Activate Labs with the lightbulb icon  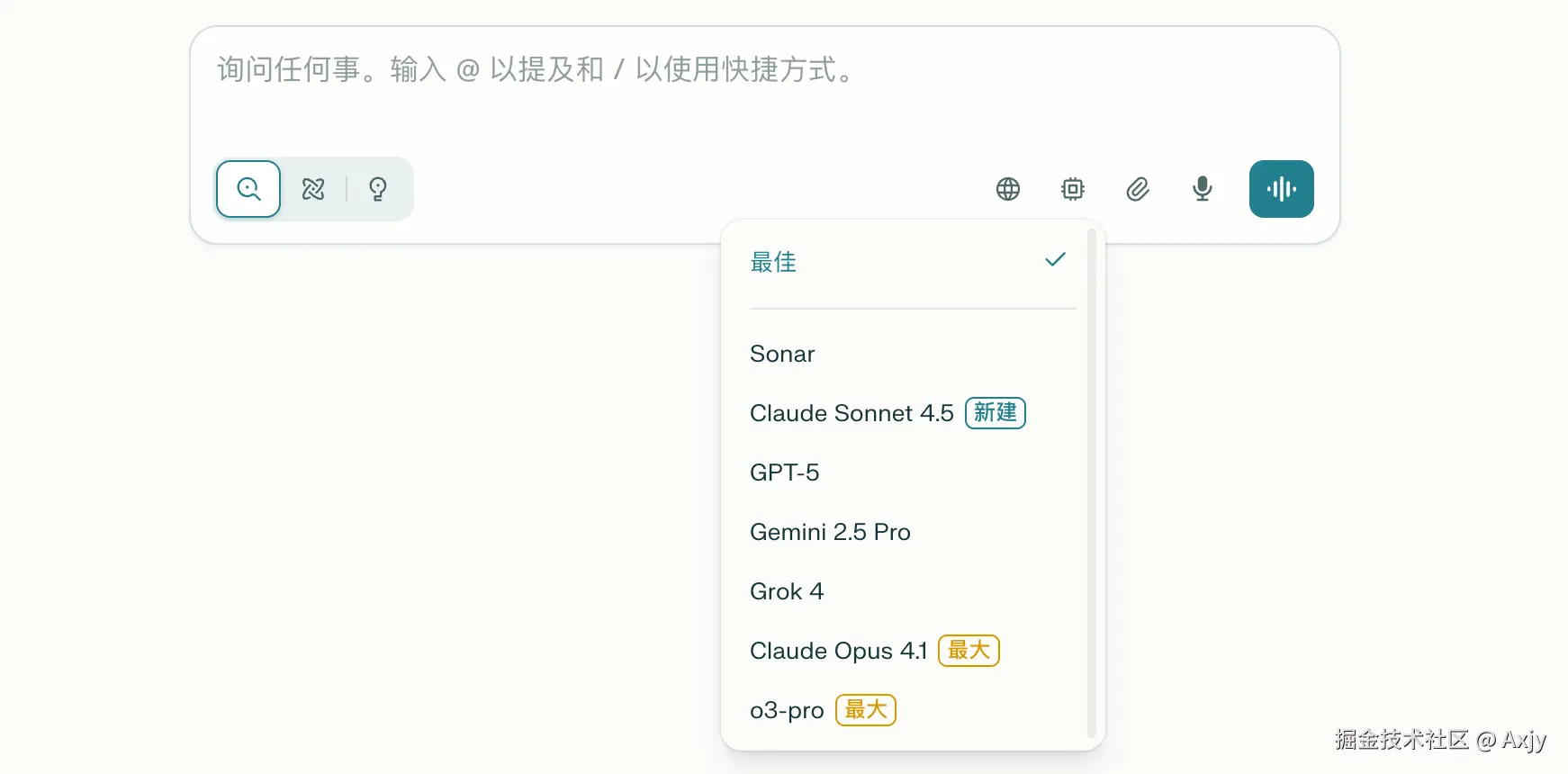click(377, 189)
